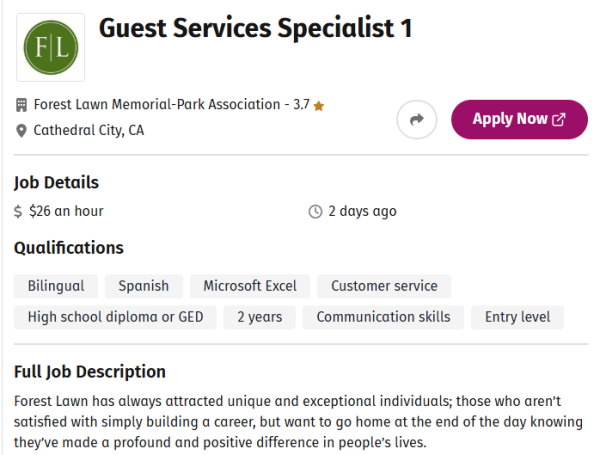Select the High school diploma or GED tag
The height and width of the screenshot is (455, 600).
tap(115, 317)
